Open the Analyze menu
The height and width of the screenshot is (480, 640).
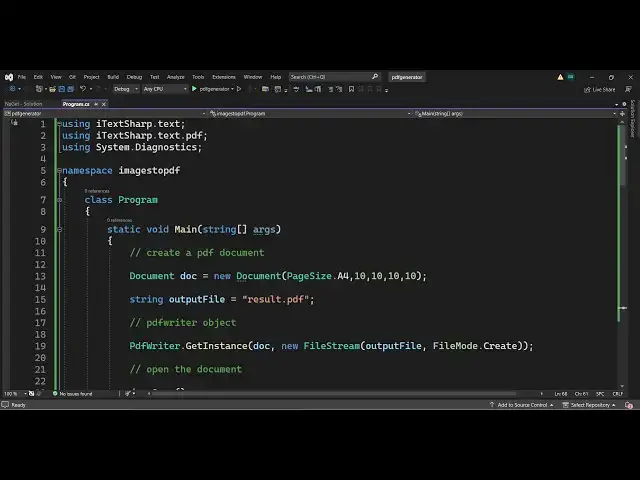point(176,77)
